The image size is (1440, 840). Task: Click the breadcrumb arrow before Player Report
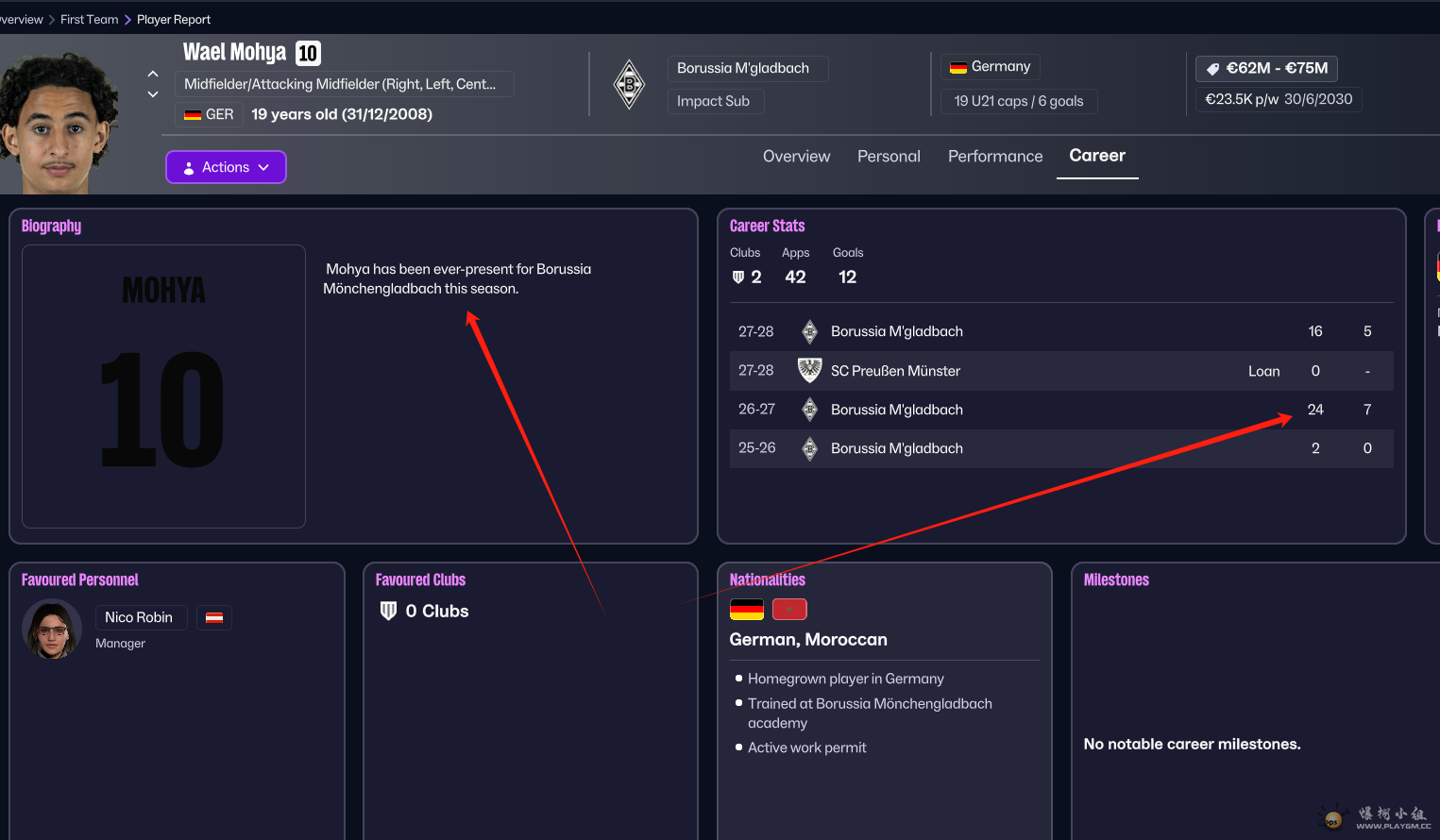(127, 20)
